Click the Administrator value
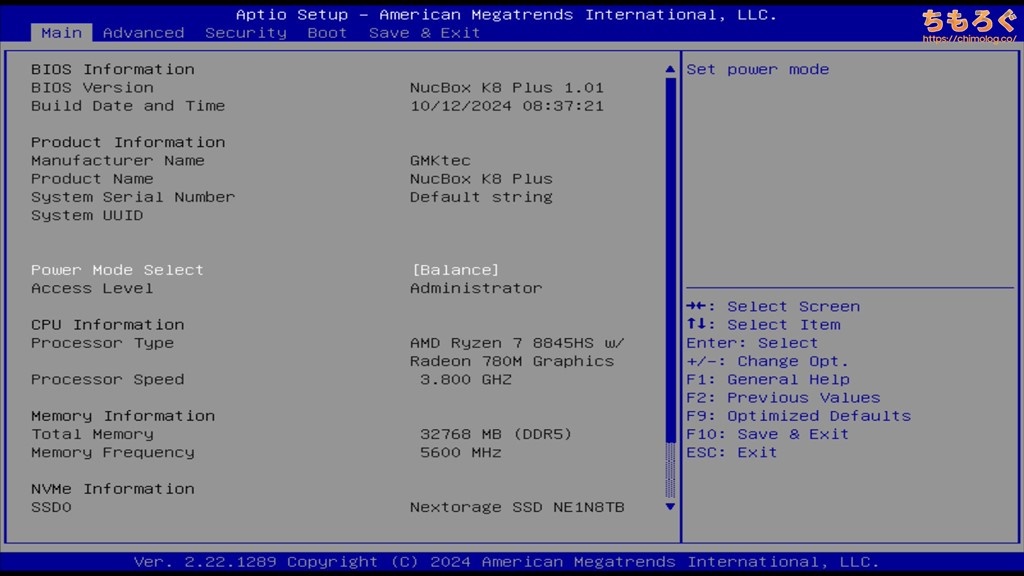The image size is (1024, 576). coord(476,288)
